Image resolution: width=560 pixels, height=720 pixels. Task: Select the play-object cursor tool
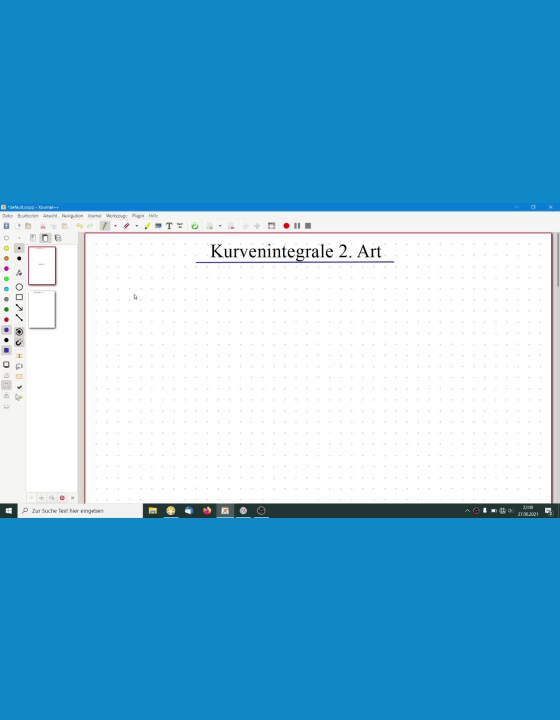19,397
